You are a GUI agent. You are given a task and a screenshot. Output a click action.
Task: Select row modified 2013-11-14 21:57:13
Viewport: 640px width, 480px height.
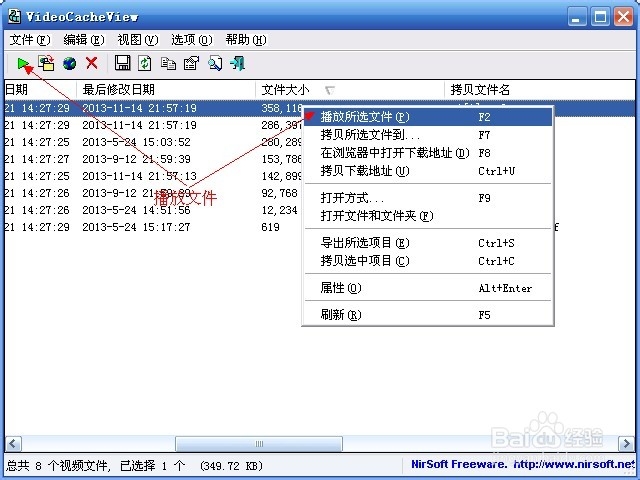coord(153,176)
